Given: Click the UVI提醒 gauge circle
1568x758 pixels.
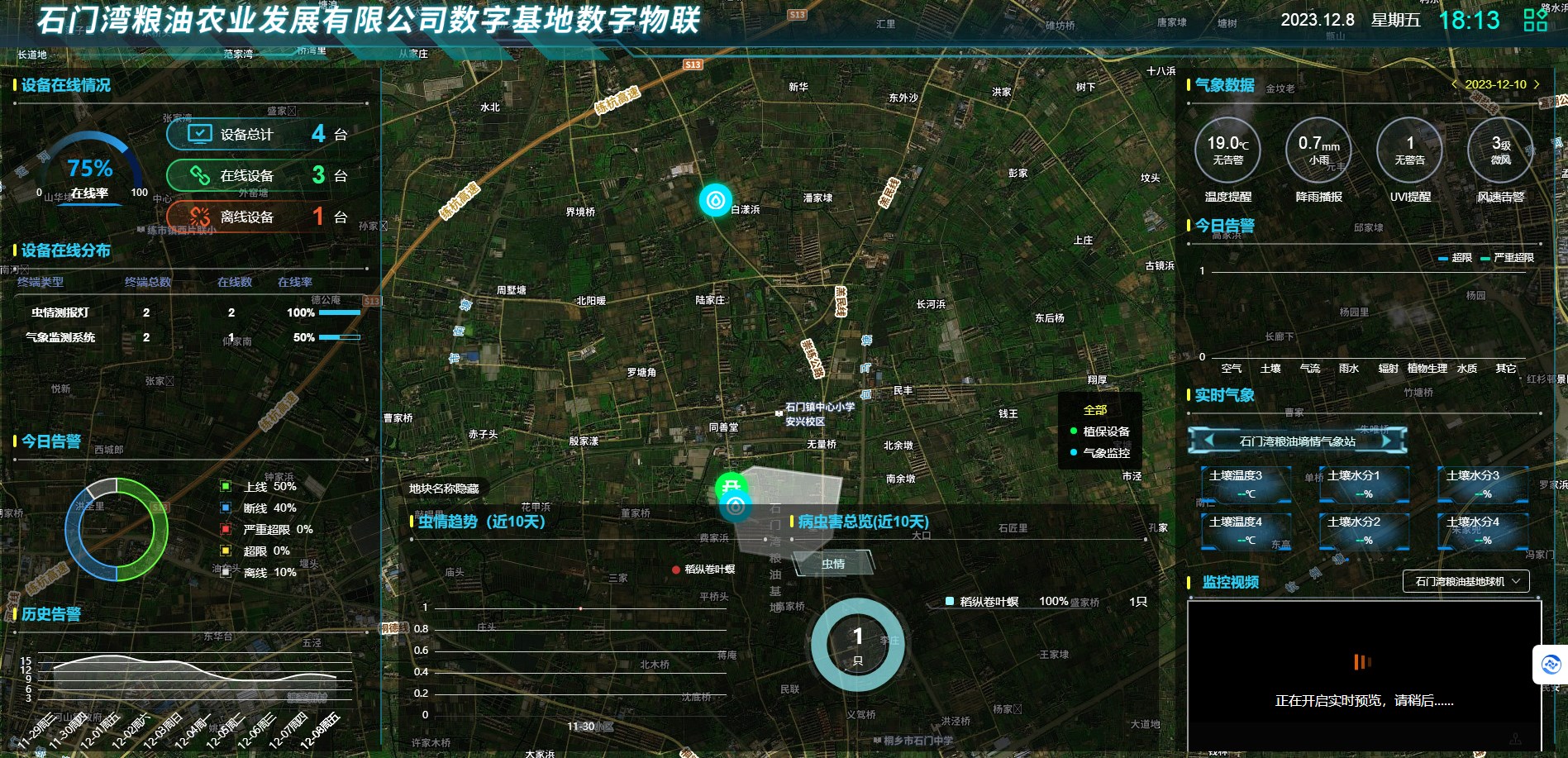Looking at the screenshot, I should pos(1409,150).
